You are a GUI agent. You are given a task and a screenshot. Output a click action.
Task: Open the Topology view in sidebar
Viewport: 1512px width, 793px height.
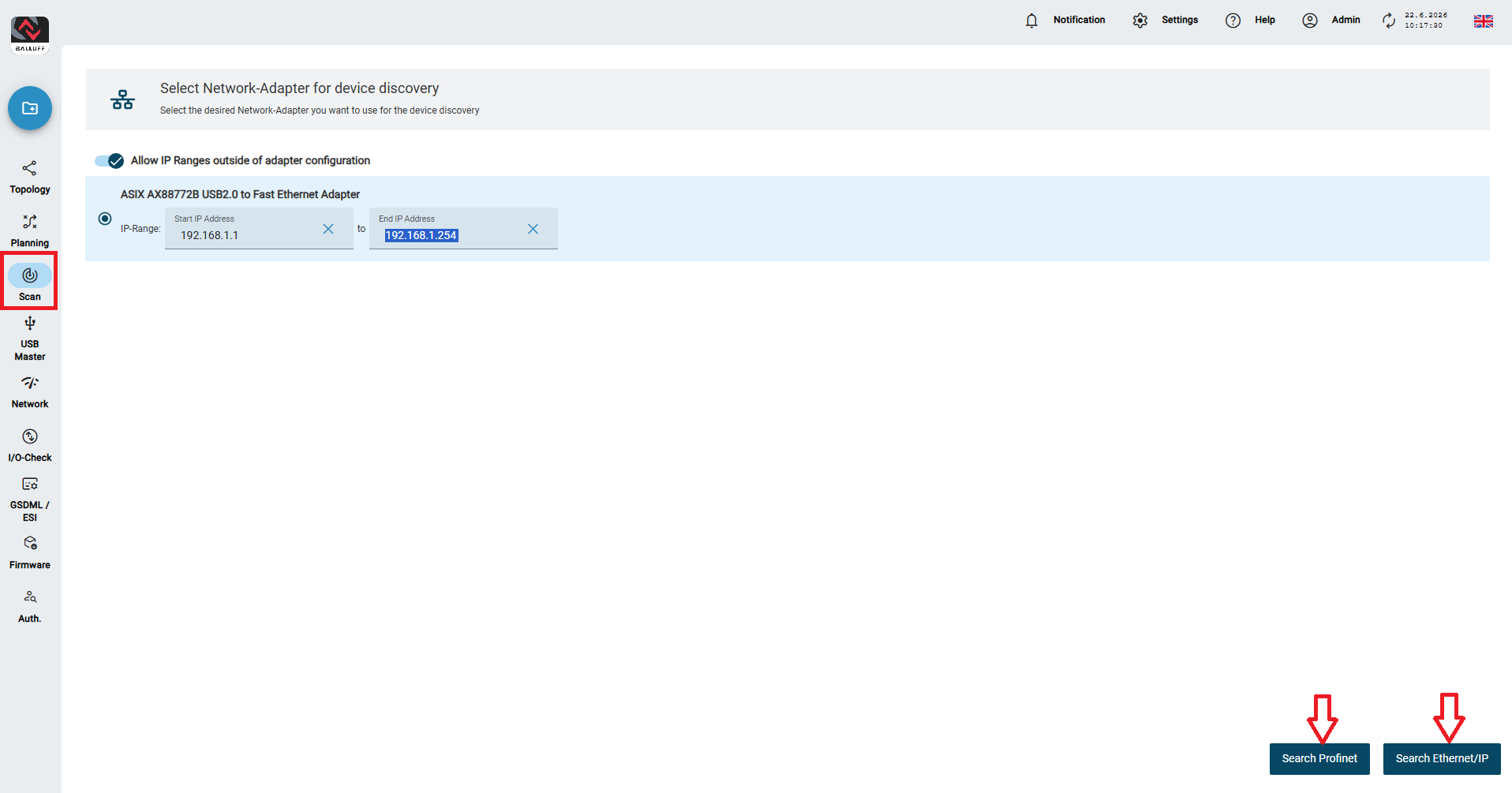tap(30, 178)
